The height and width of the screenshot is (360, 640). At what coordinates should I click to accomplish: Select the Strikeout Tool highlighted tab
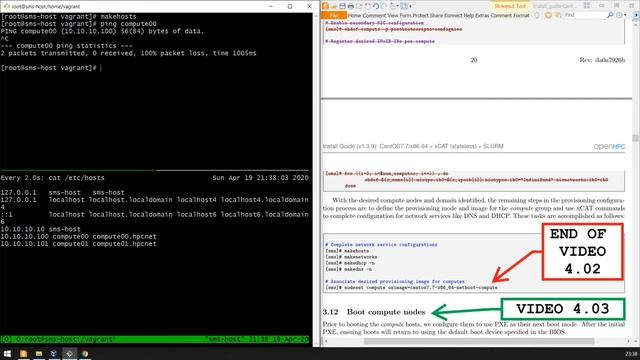[510, 6]
